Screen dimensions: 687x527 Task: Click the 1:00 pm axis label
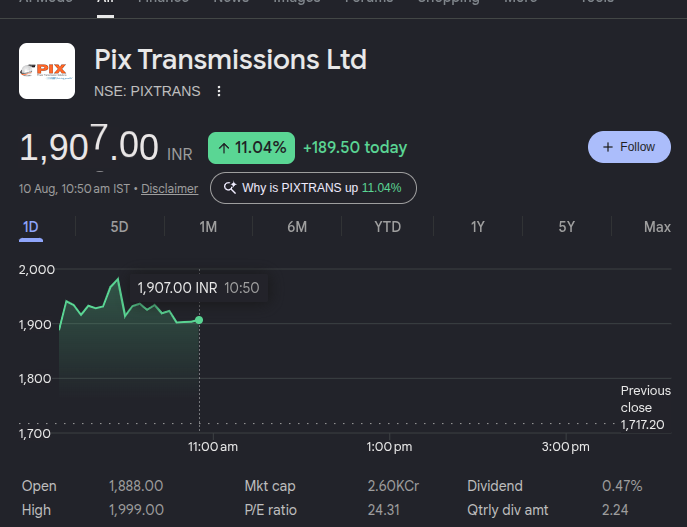click(390, 447)
